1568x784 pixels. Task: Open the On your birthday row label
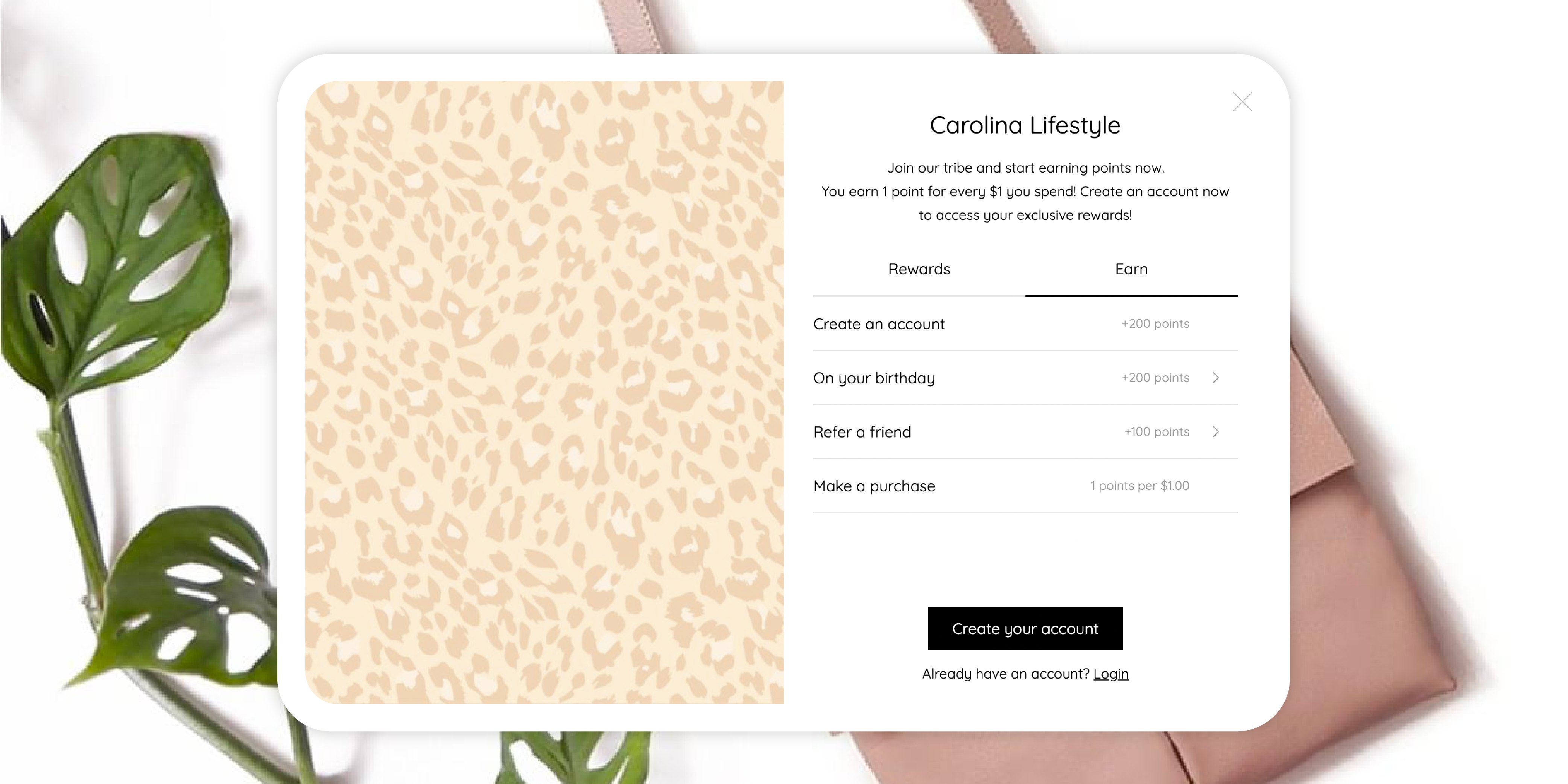(874, 378)
